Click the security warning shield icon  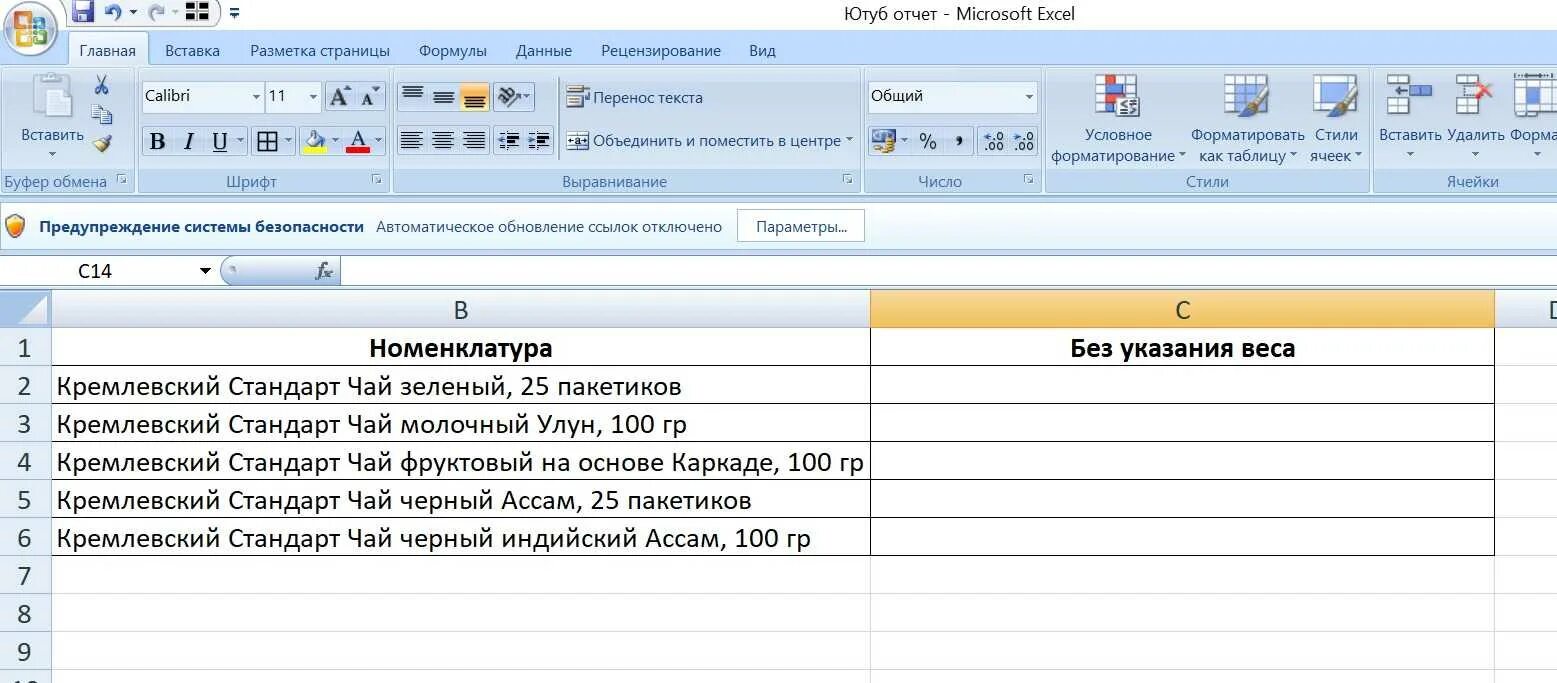tap(15, 227)
